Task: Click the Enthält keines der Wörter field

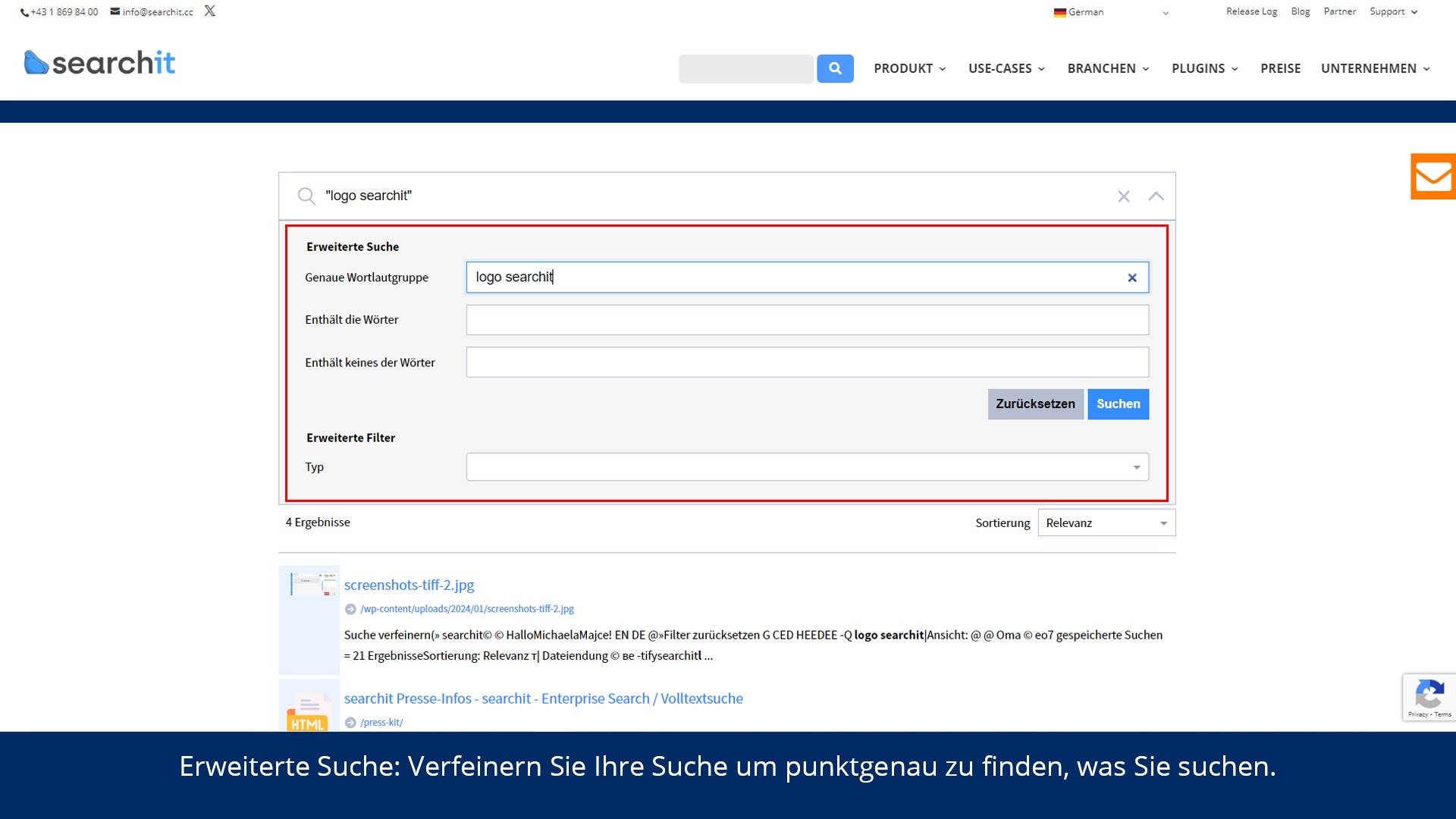Action: coord(808,362)
